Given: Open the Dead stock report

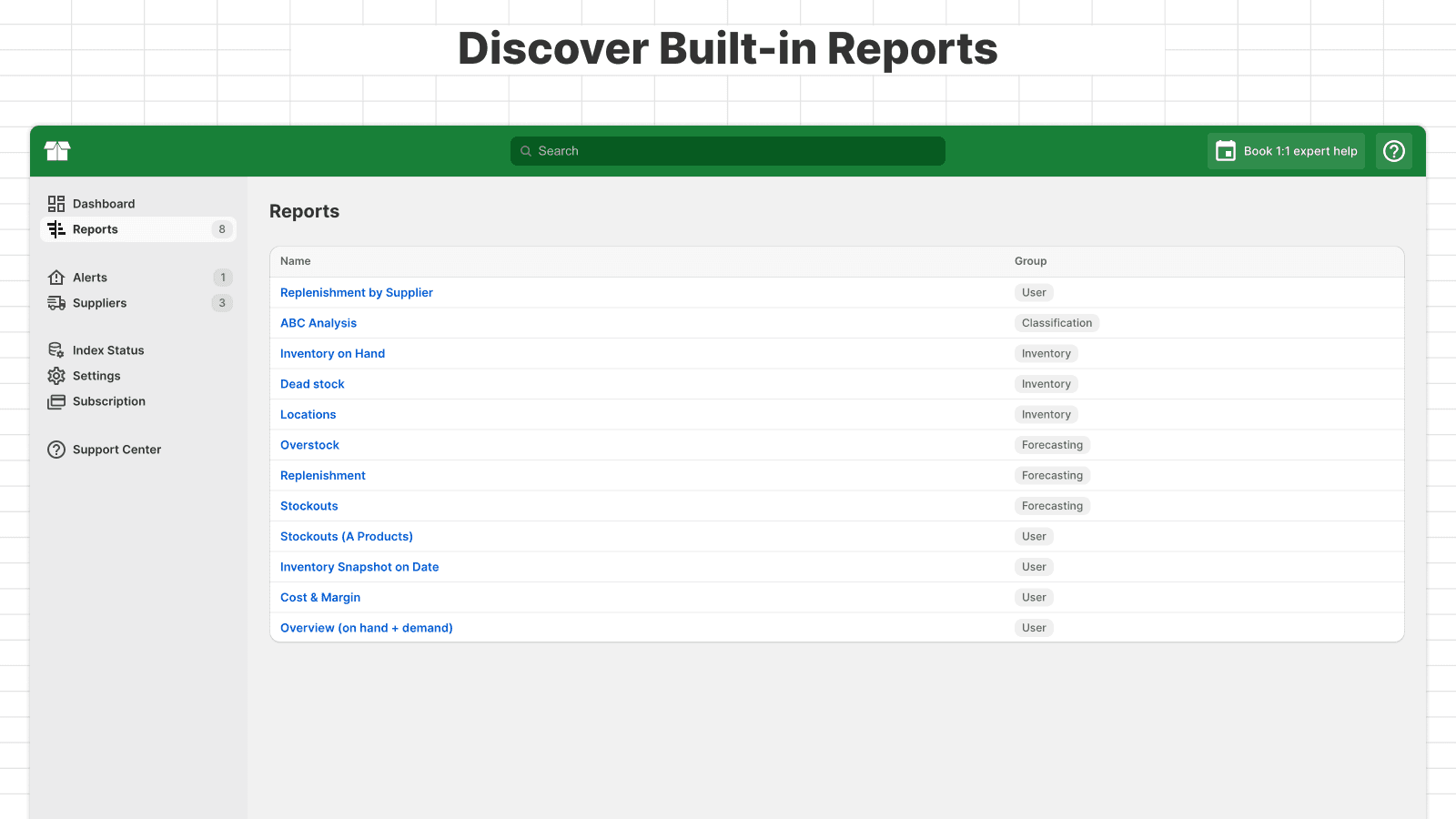Looking at the screenshot, I should (x=312, y=383).
